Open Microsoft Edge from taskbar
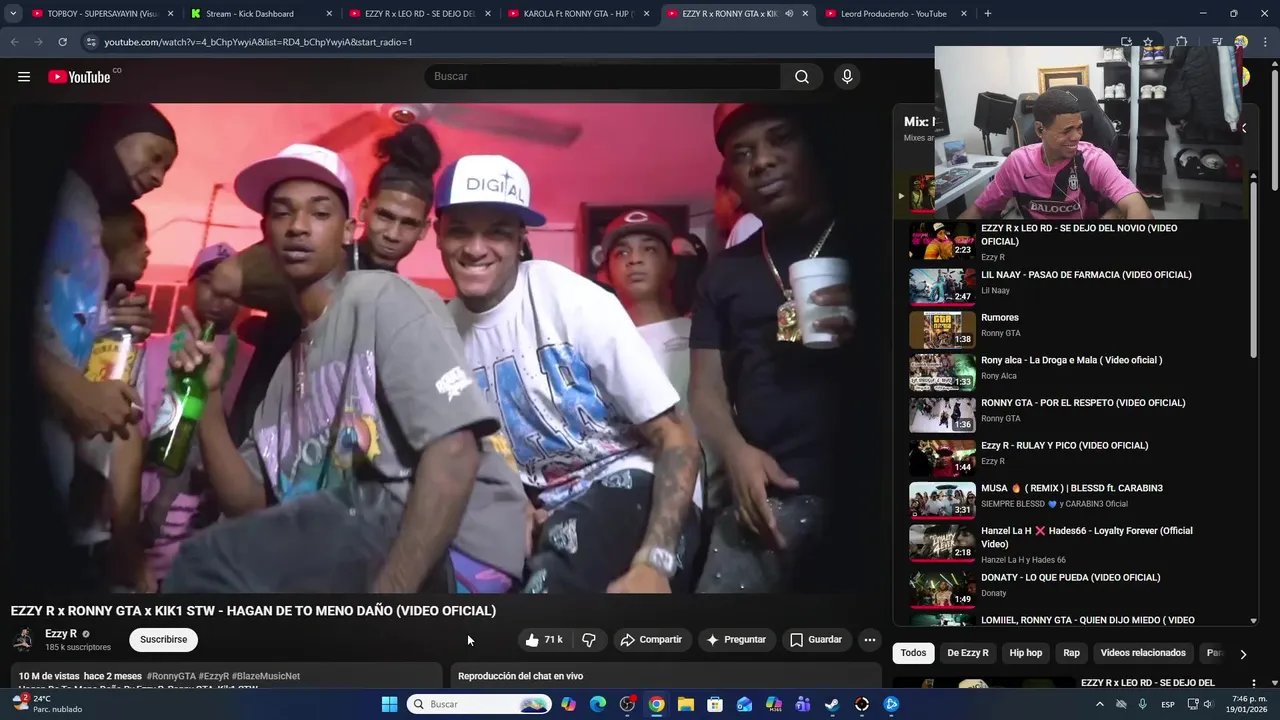The height and width of the screenshot is (720, 1280). tap(598, 704)
